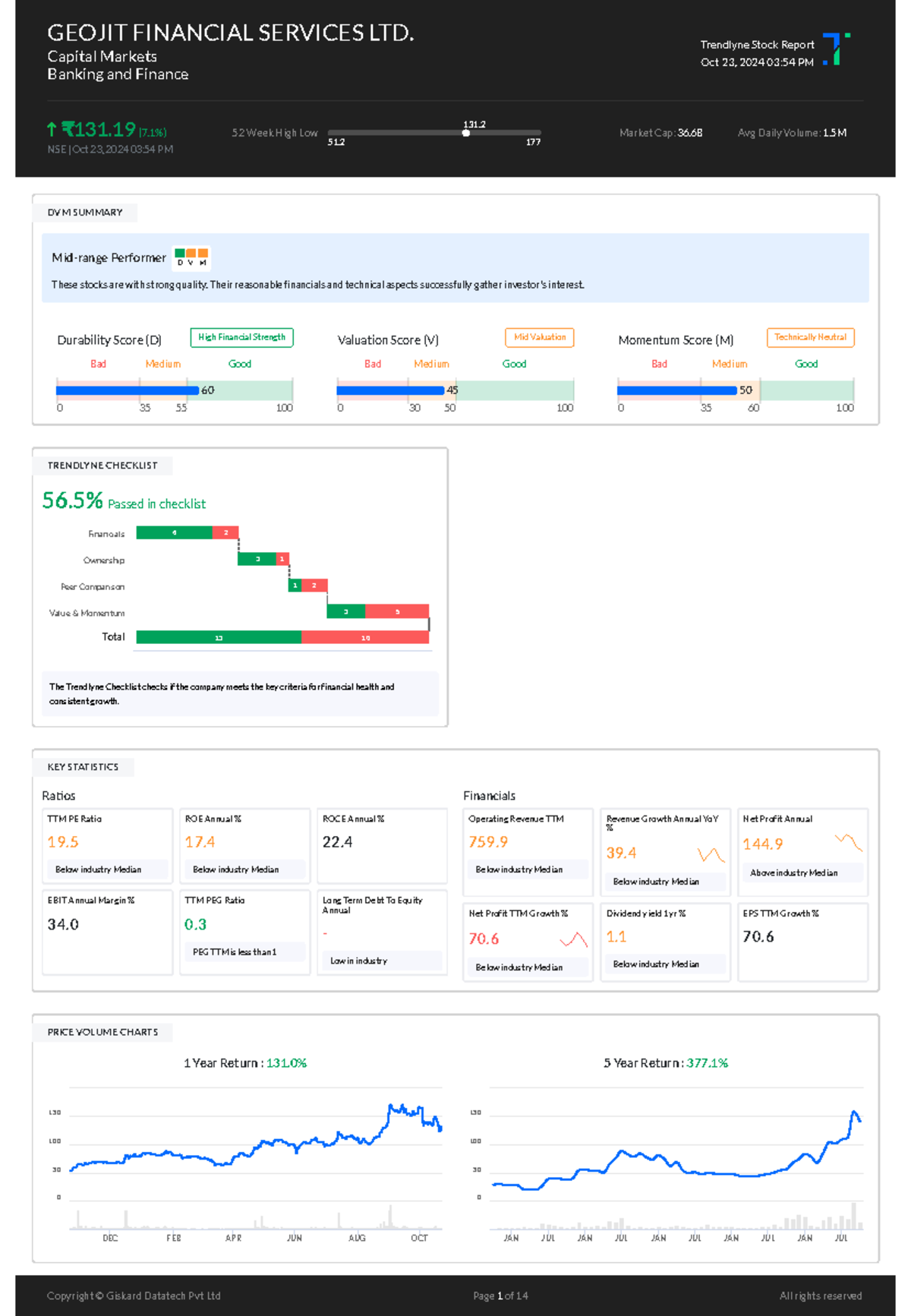Click the green Total checklist bar
Screen dimensions: 911x1316
pyautogui.click(x=219, y=637)
